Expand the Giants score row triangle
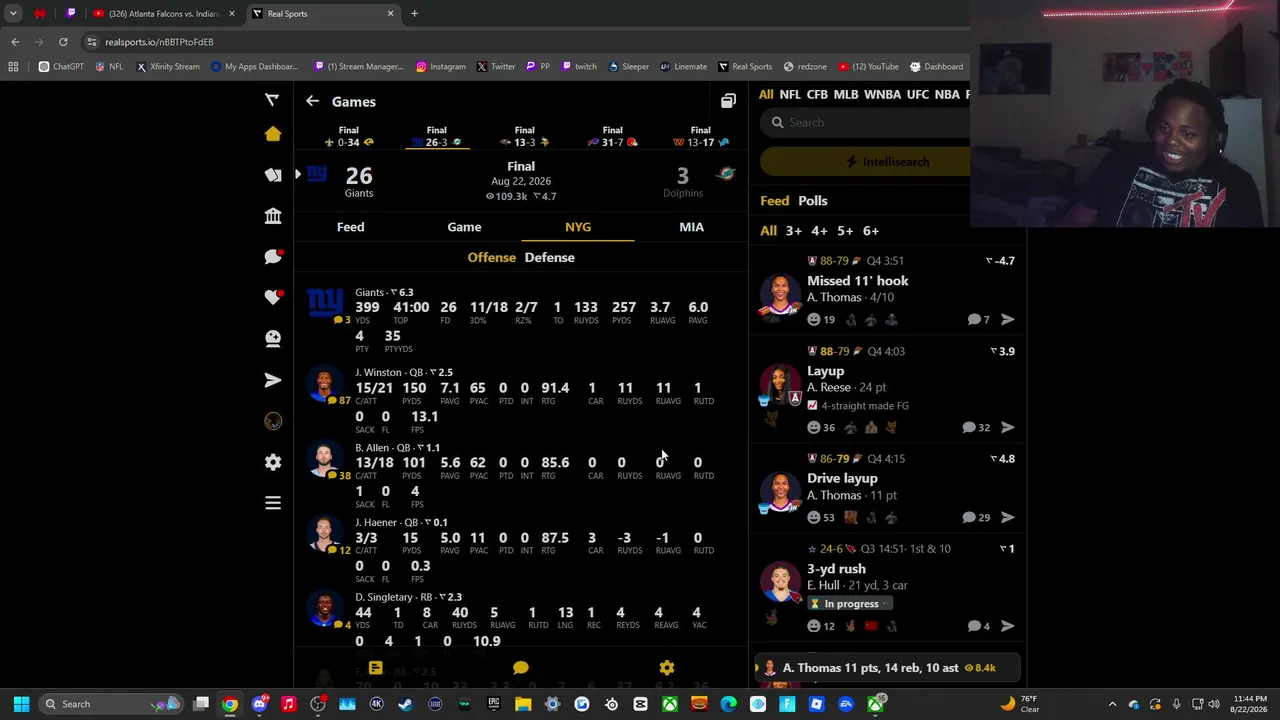The image size is (1280, 720). (297, 174)
